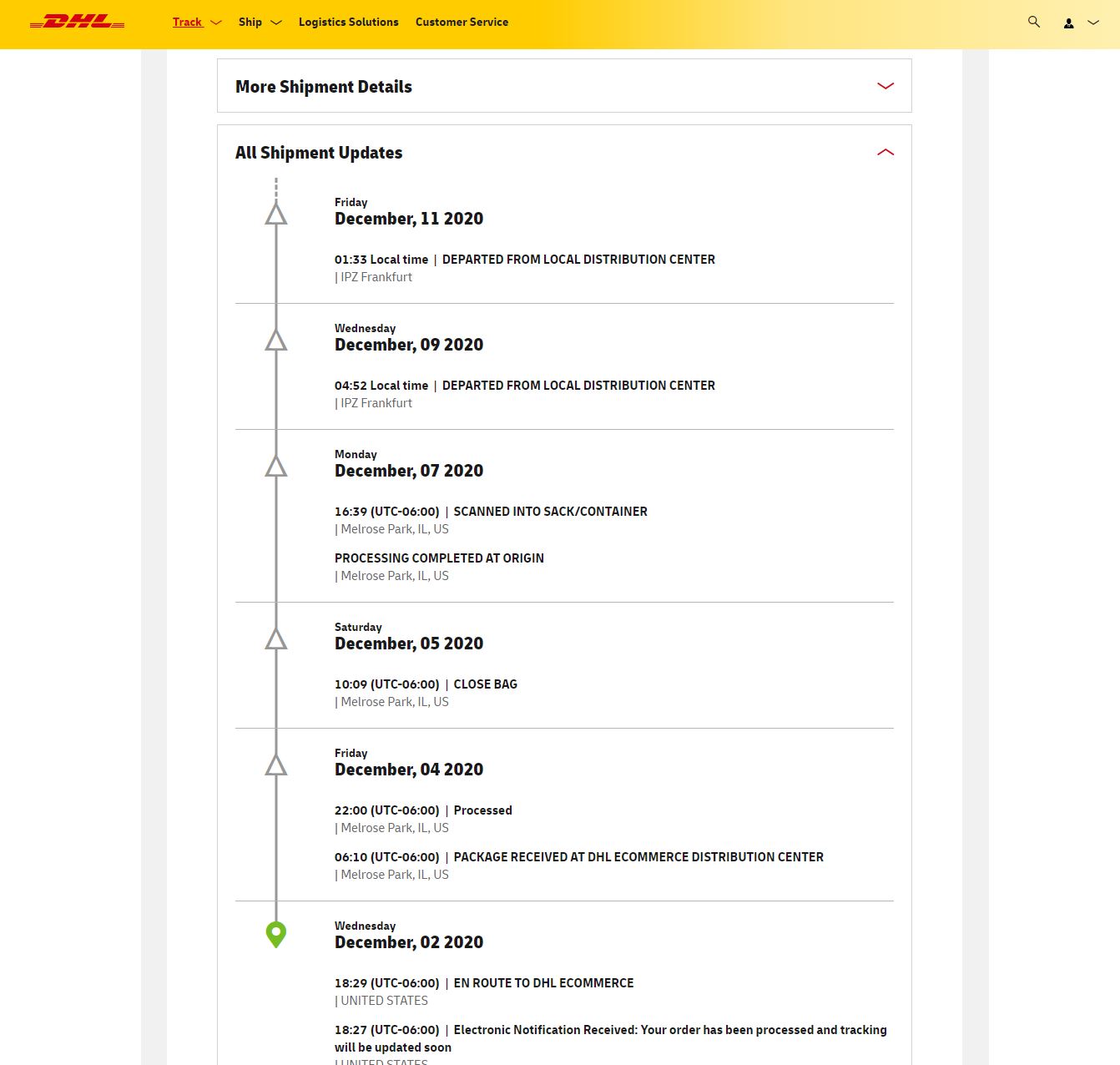1120x1065 pixels.
Task: Click UNITED STATES under EN ROUTE entry
Action: (384, 1001)
